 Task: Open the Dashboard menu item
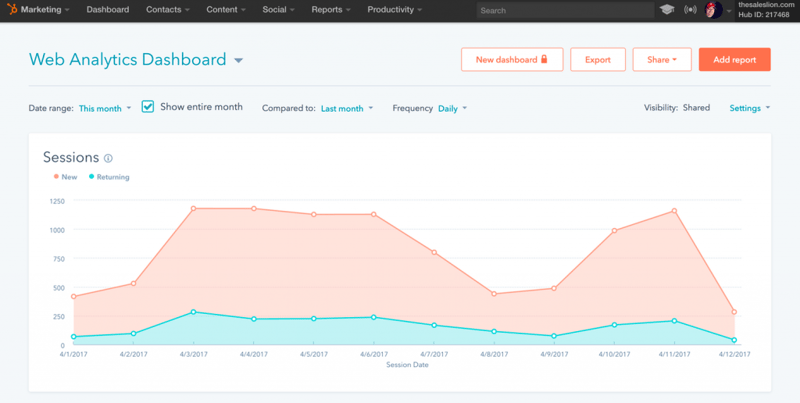[x=108, y=10]
